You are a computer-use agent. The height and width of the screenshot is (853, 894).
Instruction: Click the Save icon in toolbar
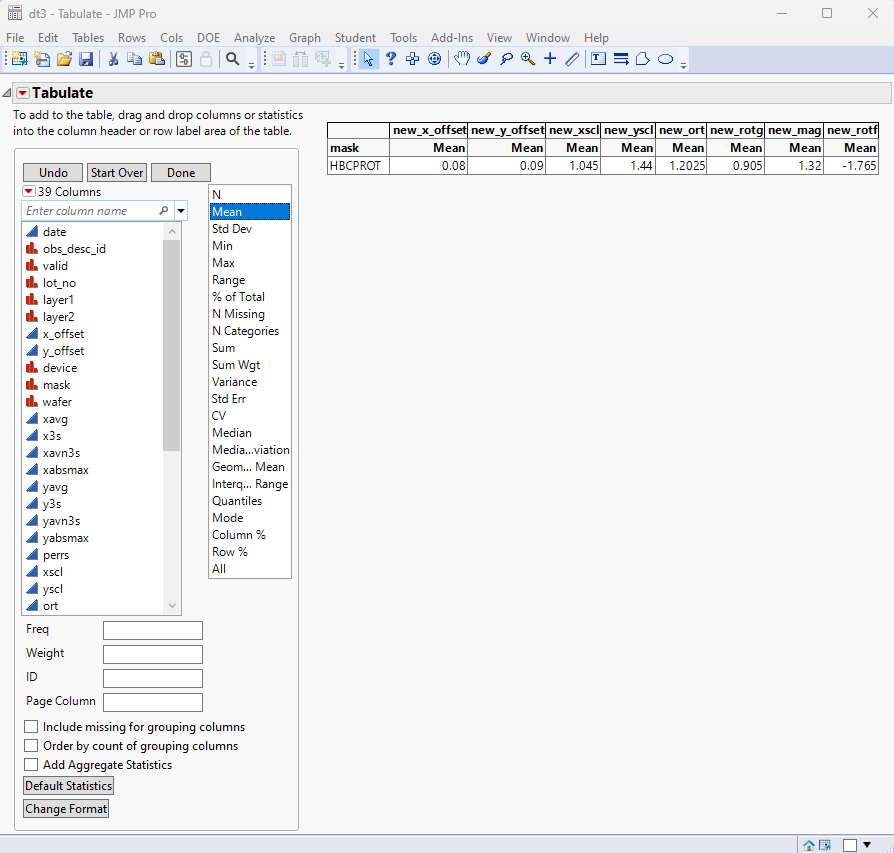[x=86, y=59]
